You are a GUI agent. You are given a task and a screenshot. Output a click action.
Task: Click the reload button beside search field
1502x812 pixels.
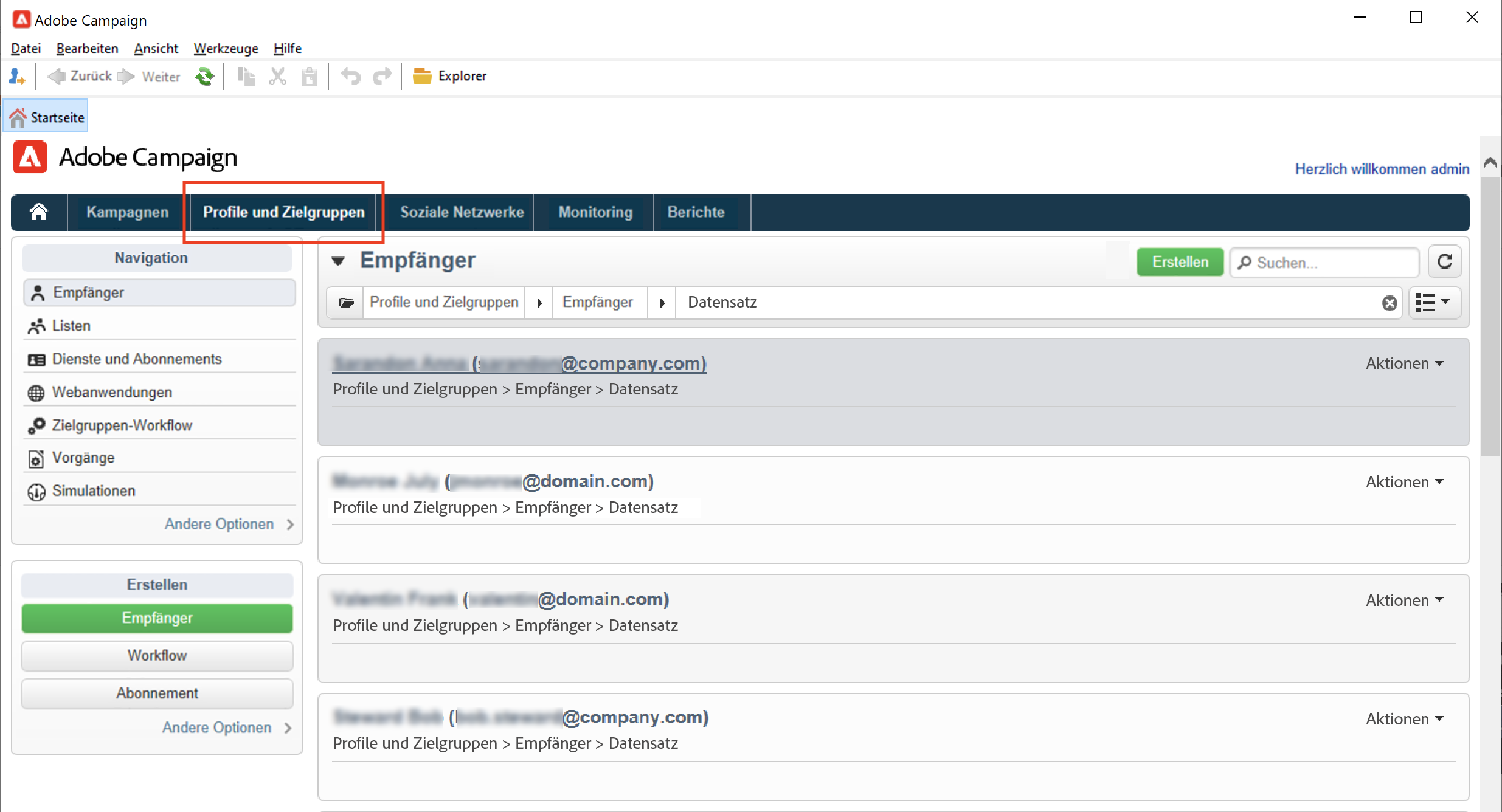tap(1445, 262)
